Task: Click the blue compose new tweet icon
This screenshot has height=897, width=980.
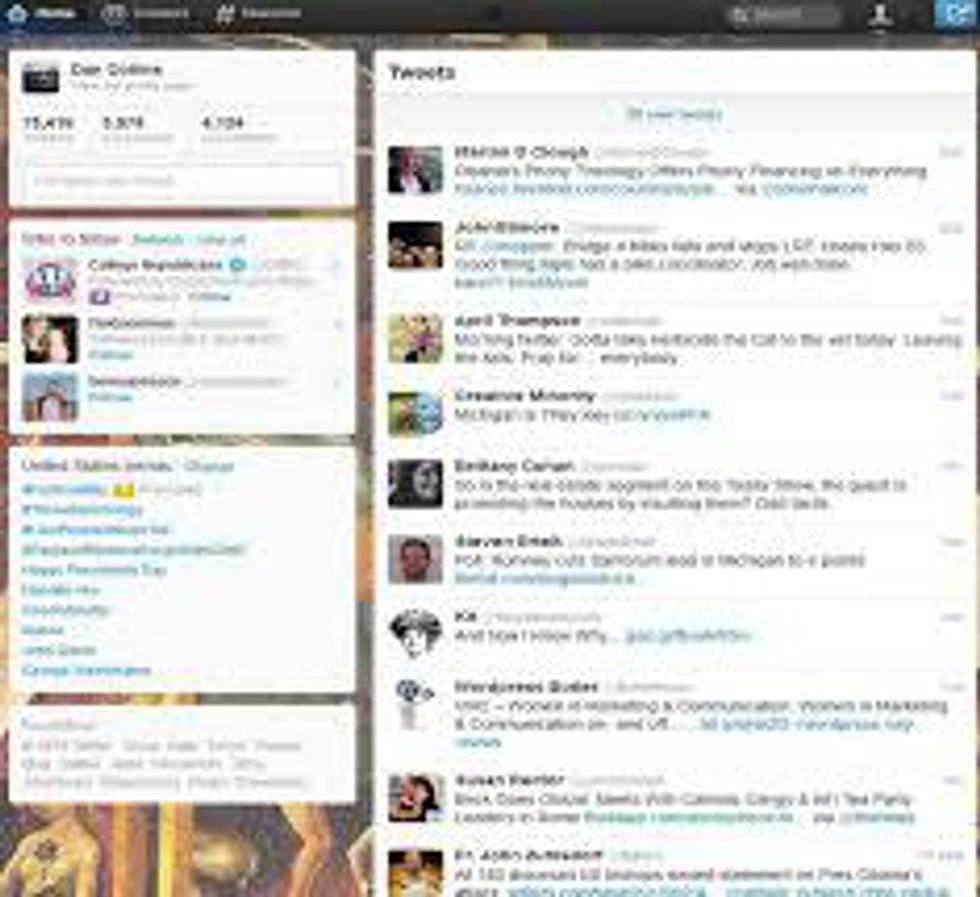Action: pyautogui.click(x=953, y=14)
